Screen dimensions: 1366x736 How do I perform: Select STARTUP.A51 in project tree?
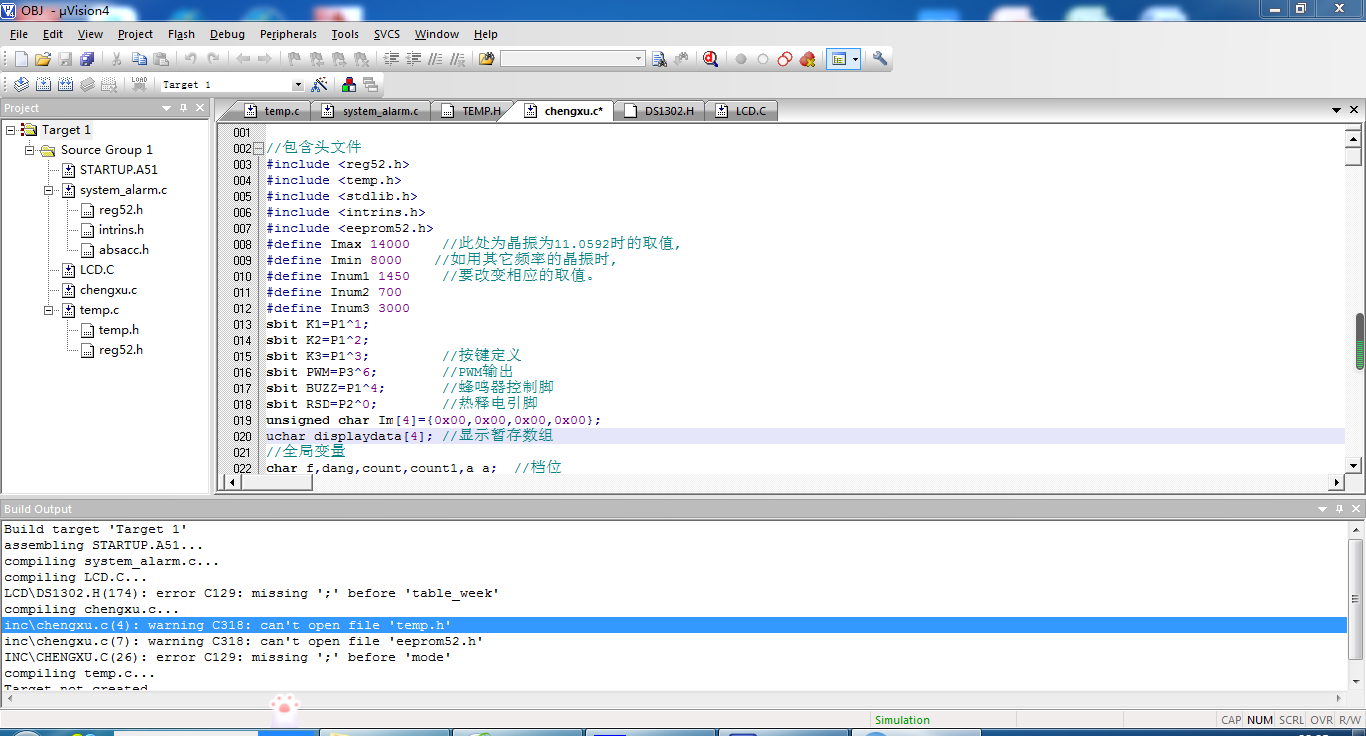click(x=119, y=170)
